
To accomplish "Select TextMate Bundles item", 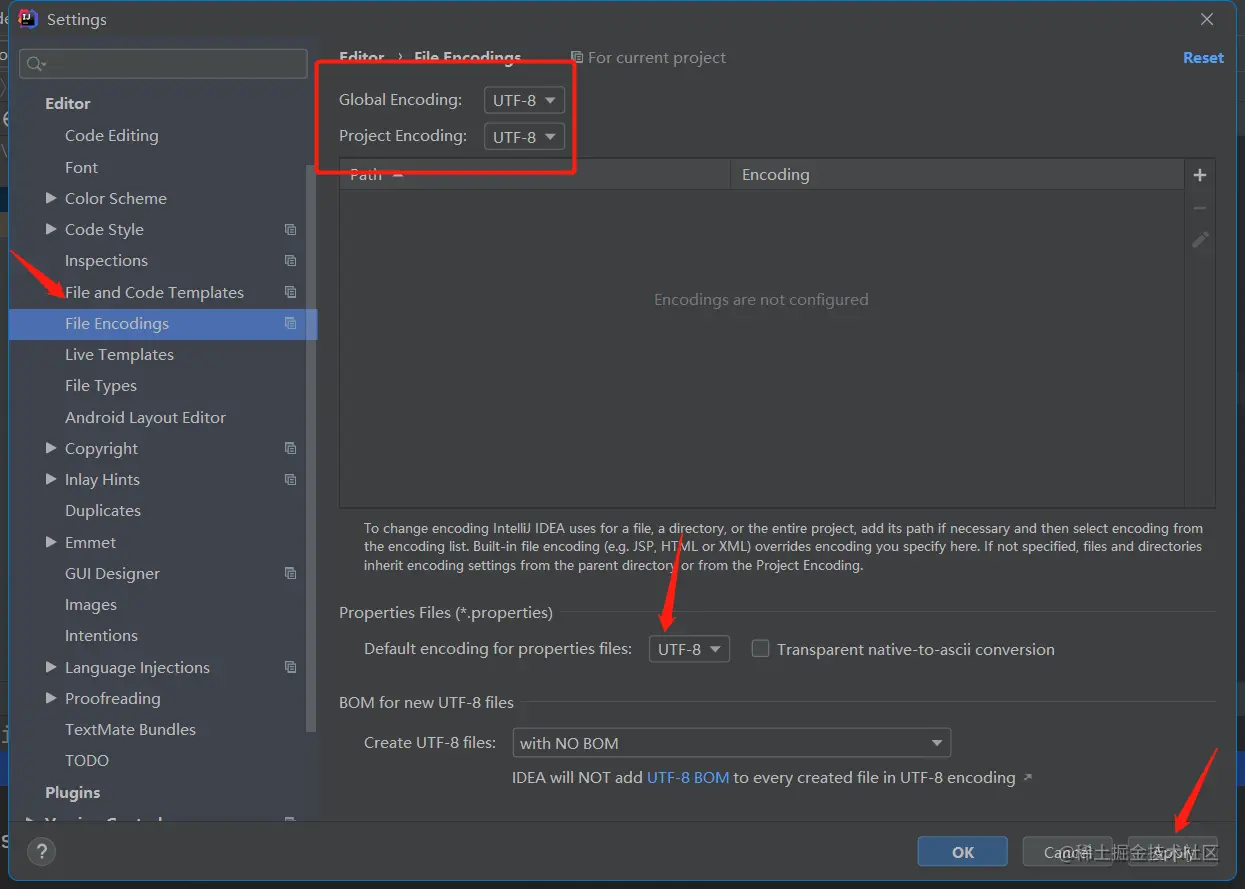I will [x=130, y=729].
